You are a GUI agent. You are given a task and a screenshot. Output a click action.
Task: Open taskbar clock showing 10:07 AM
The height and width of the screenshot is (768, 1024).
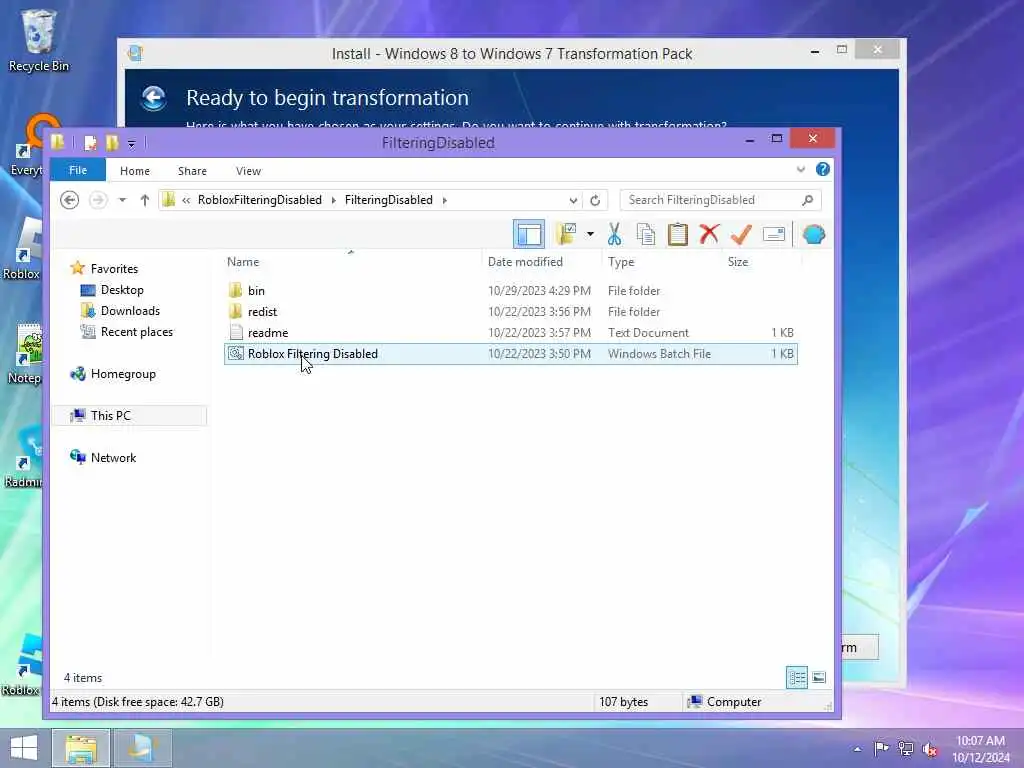click(x=980, y=749)
